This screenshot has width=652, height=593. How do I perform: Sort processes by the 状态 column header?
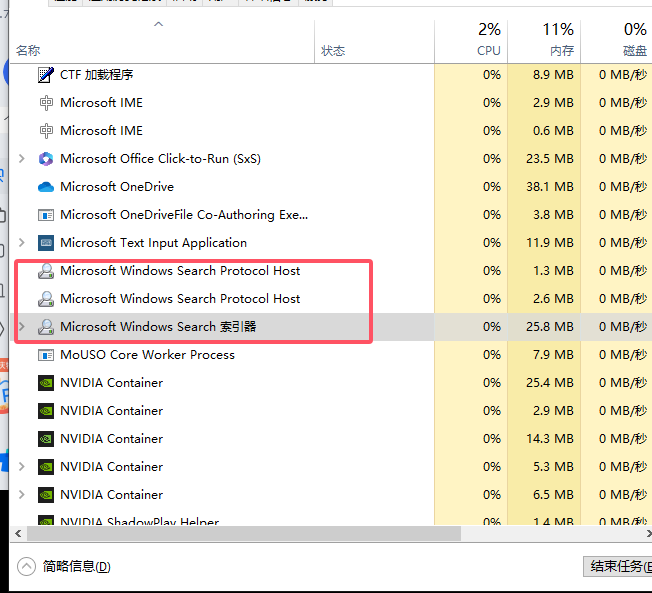[374, 42]
